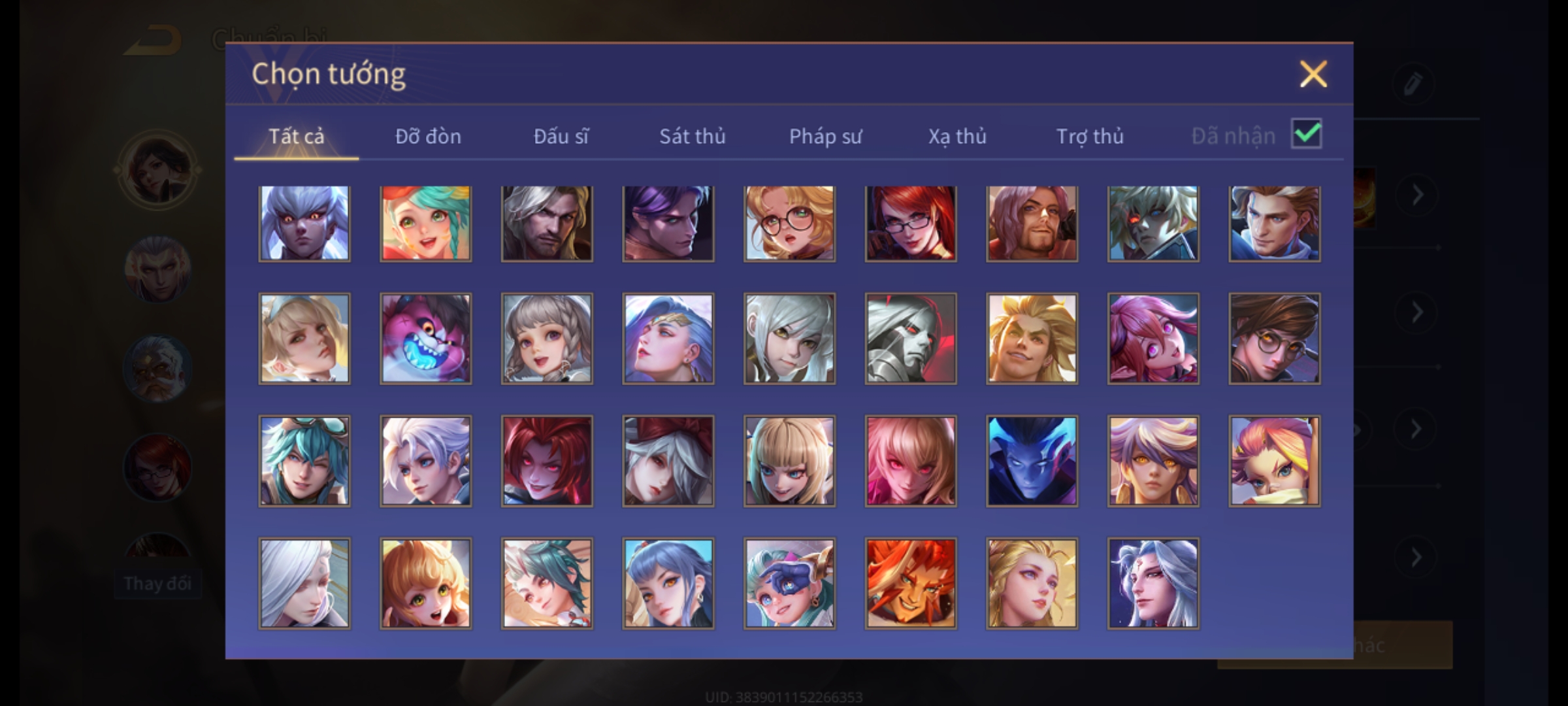Switch to the Trợ thủ tab
Viewport: 1568px width, 706px height.
pyautogui.click(x=1090, y=136)
